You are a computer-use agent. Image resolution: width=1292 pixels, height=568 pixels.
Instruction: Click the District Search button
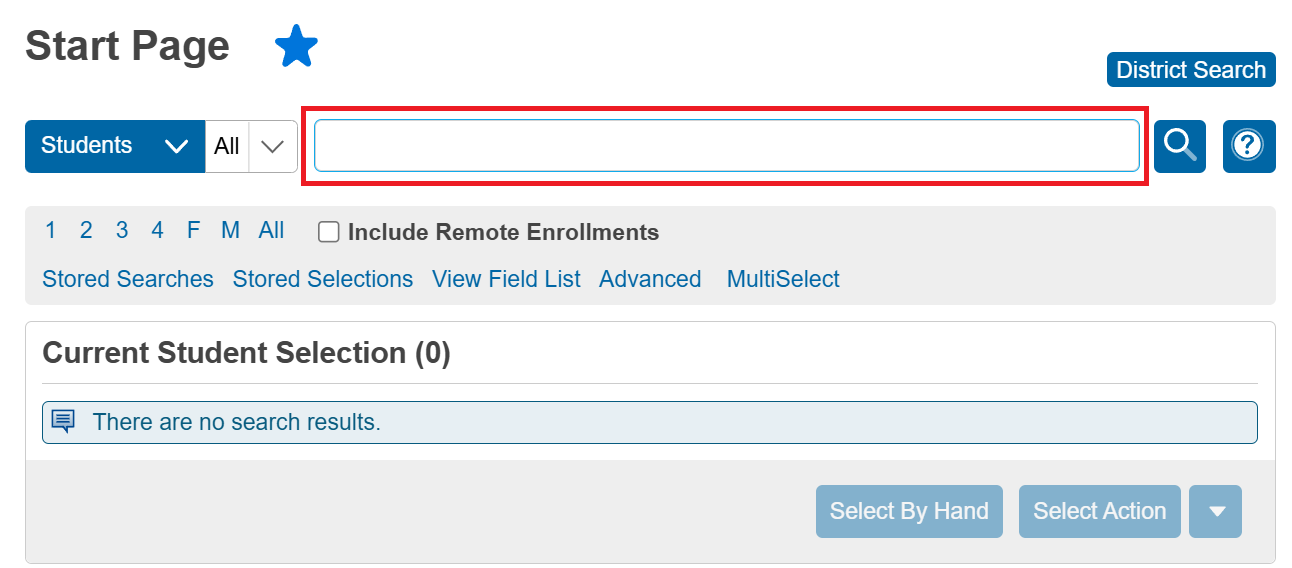(x=1190, y=70)
